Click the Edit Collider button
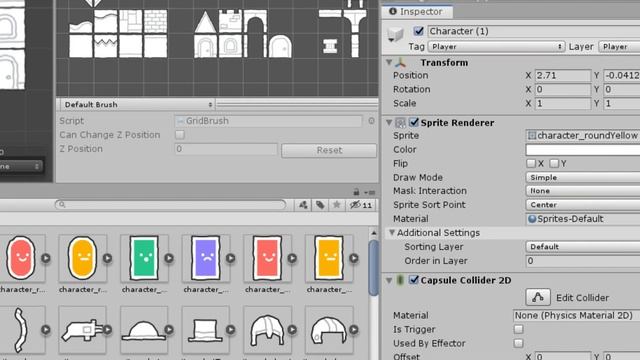The width and height of the screenshot is (640, 360). click(x=538, y=298)
